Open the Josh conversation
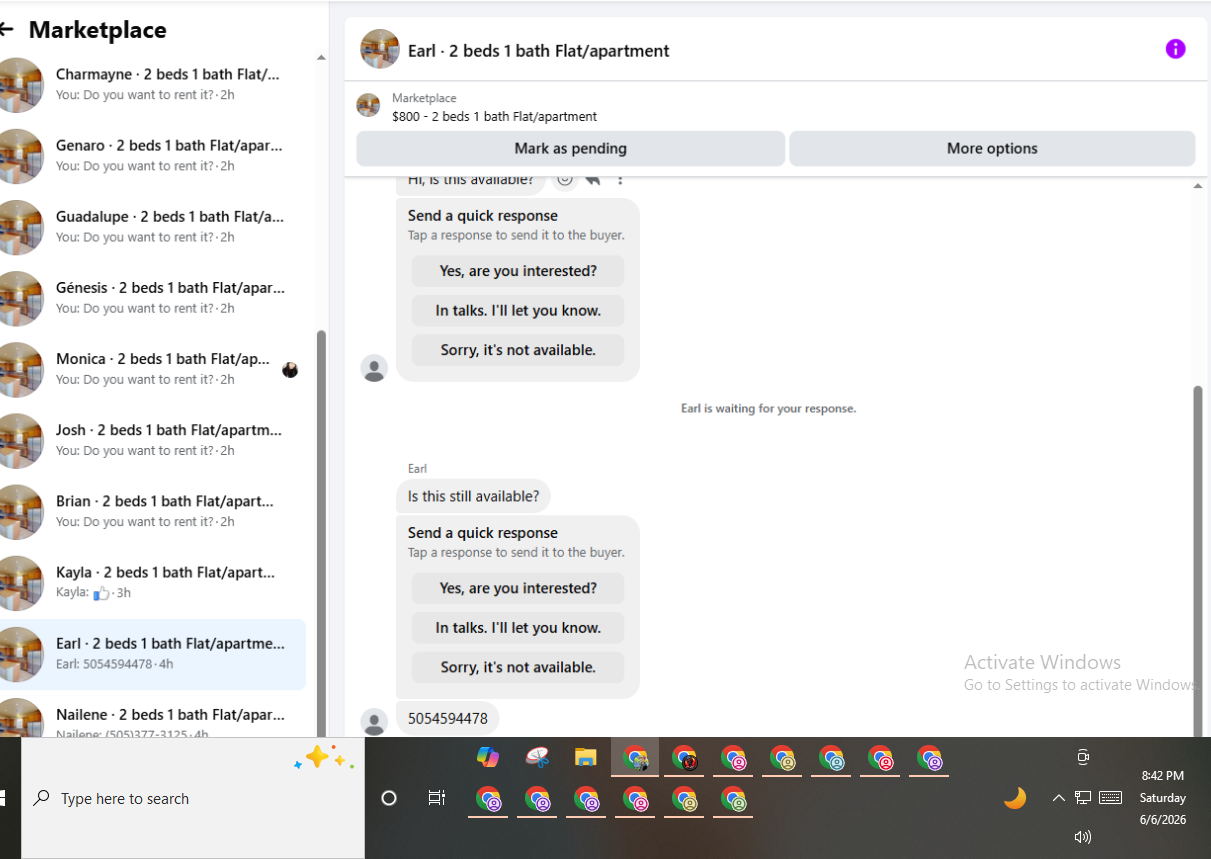The image size is (1211, 859). coord(153,440)
